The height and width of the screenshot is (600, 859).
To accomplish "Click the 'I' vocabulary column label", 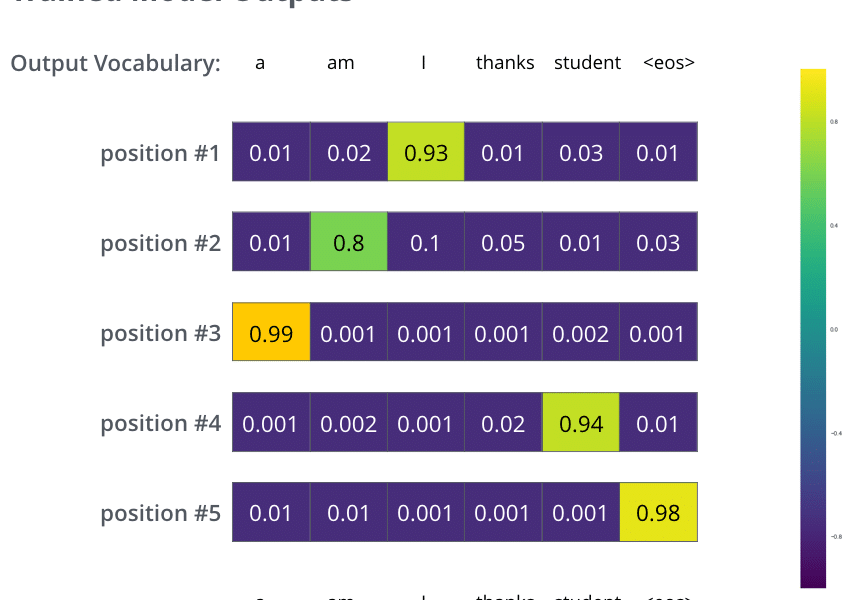I will pyautogui.click(x=423, y=62).
